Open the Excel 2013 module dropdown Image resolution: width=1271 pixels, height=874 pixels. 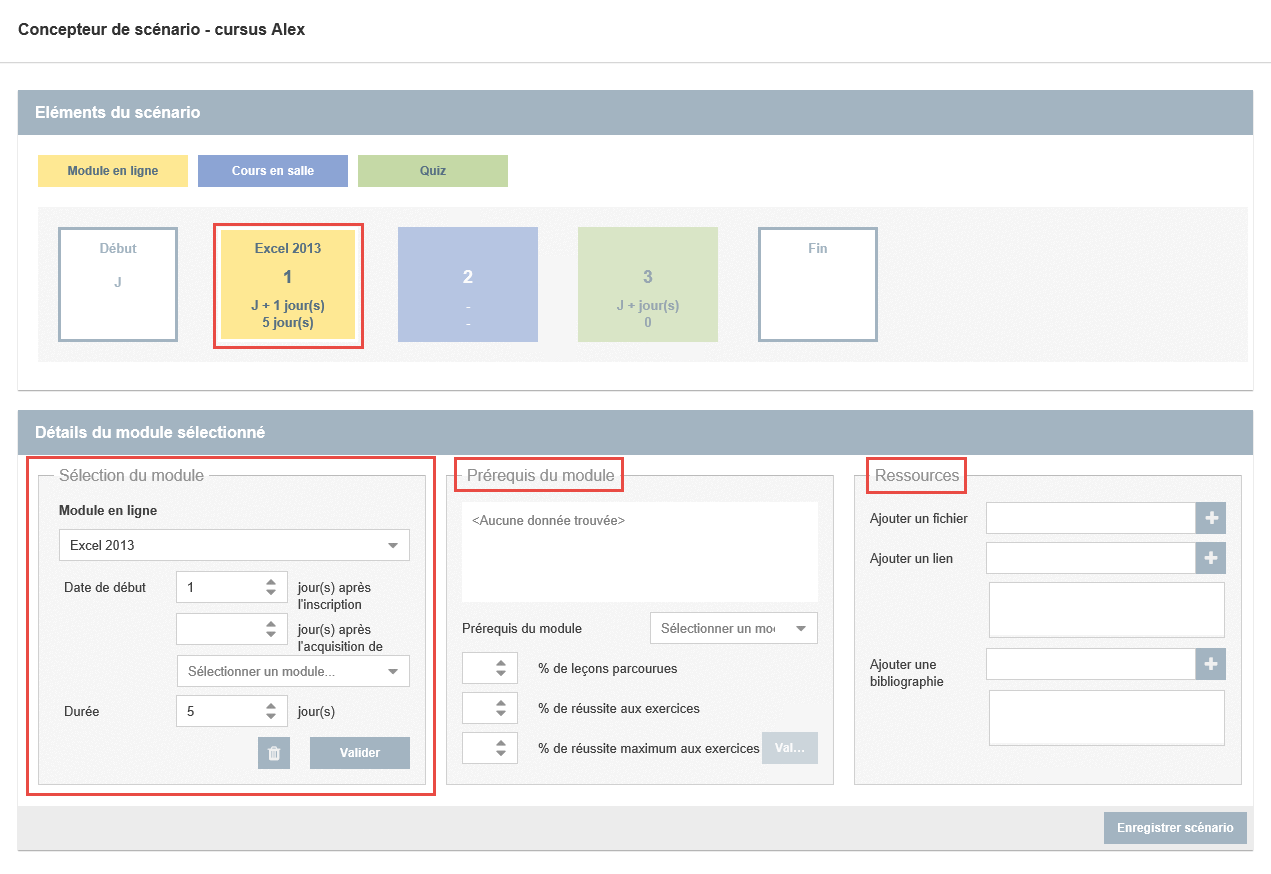(x=234, y=545)
